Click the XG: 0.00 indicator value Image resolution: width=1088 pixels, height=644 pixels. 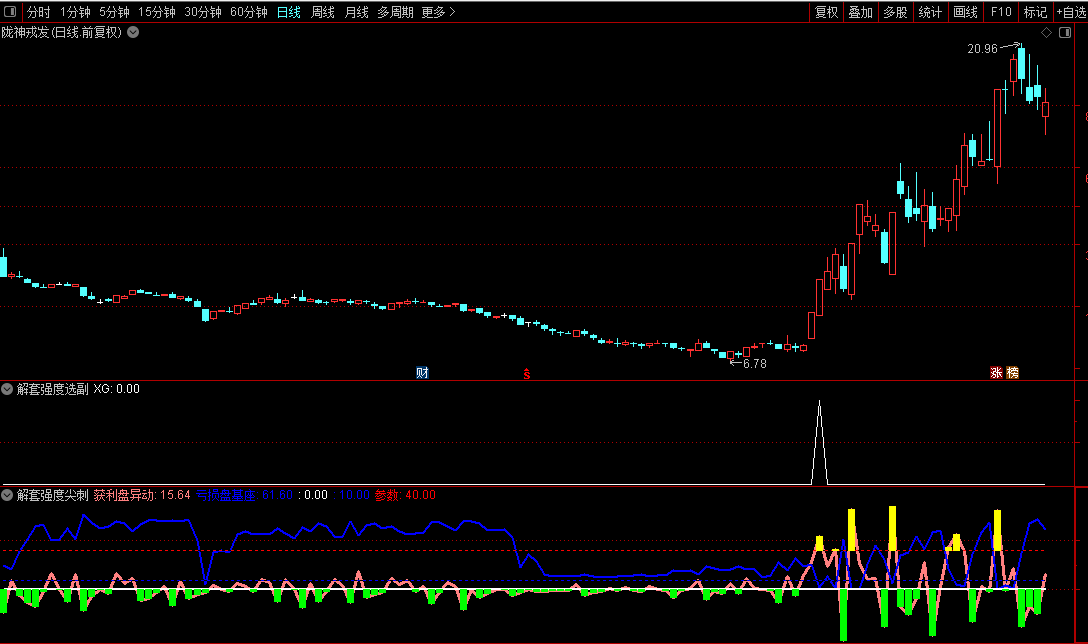click(x=117, y=389)
